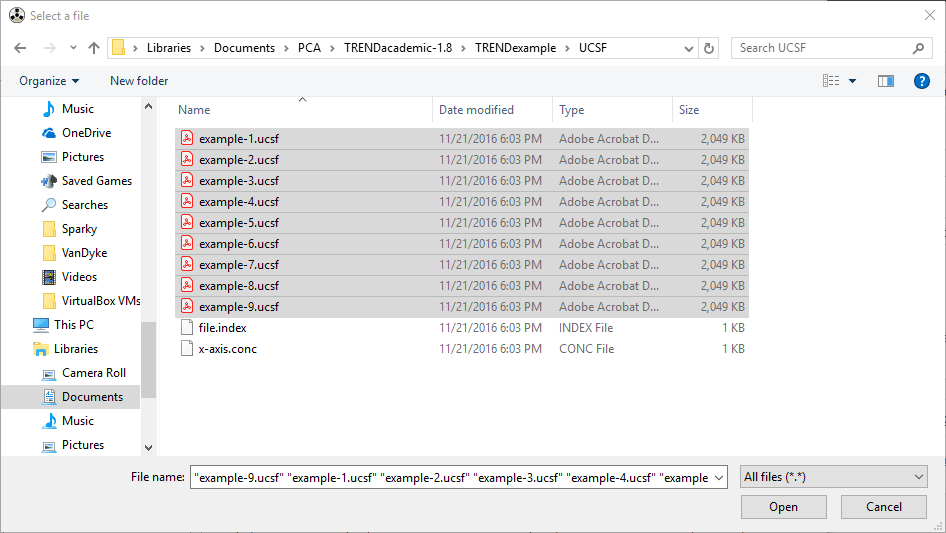Toggle the preview pane icon
This screenshot has width=946, height=533.
885,81
